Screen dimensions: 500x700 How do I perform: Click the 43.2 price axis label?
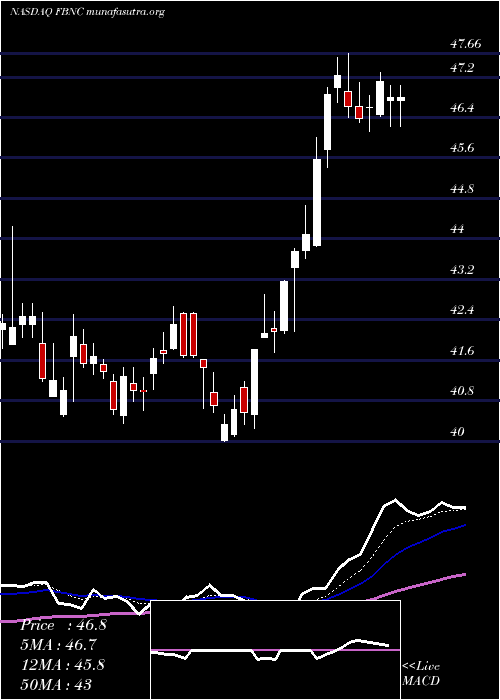click(463, 270)
